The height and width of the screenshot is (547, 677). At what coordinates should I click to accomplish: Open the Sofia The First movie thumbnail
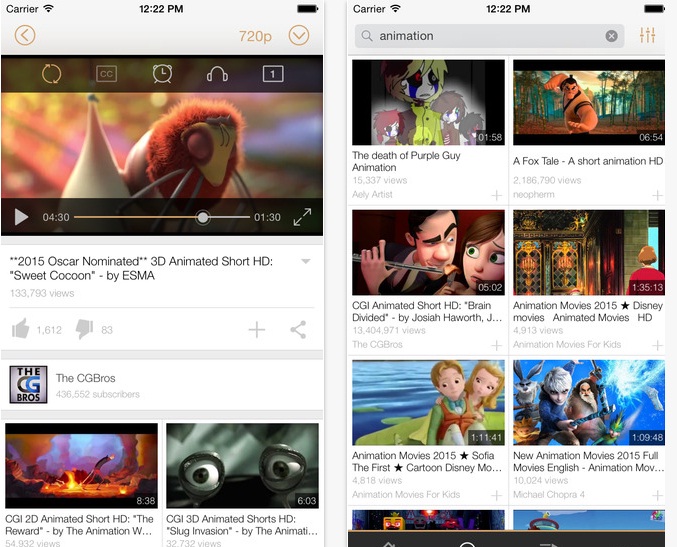pyautogui.click(x=428, y=402)
